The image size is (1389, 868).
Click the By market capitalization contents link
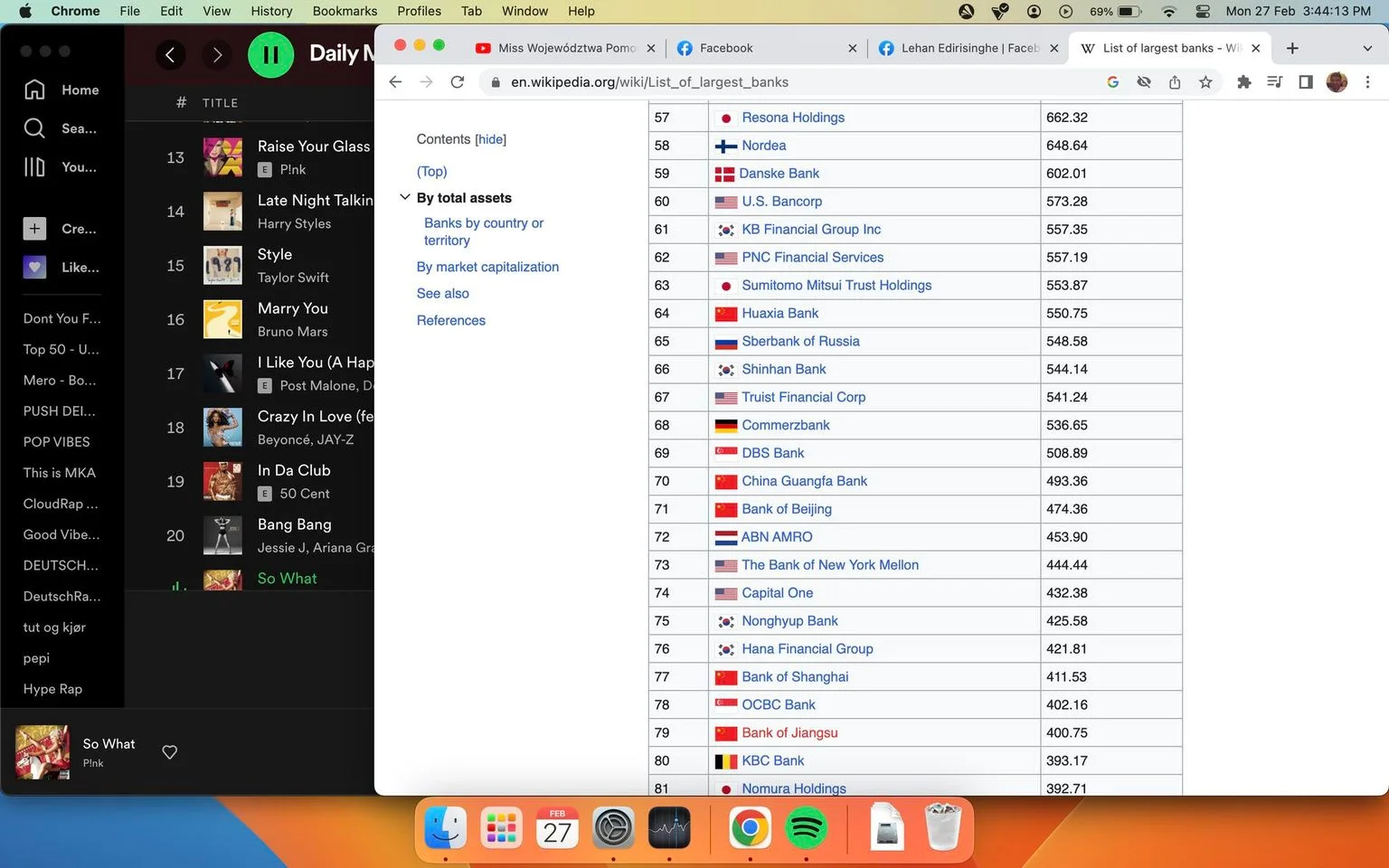pyautogui.click(x=487, y=267)
